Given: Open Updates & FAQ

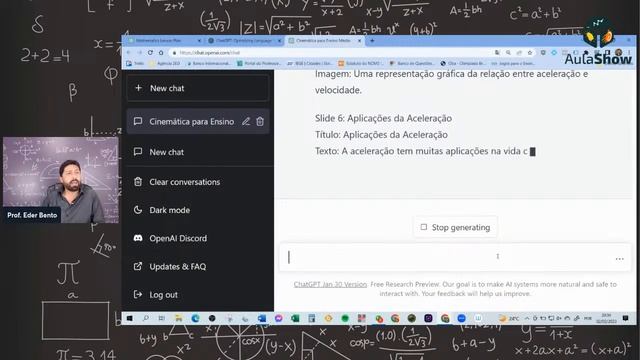Looking at the screenshot, I should (198, 267).
